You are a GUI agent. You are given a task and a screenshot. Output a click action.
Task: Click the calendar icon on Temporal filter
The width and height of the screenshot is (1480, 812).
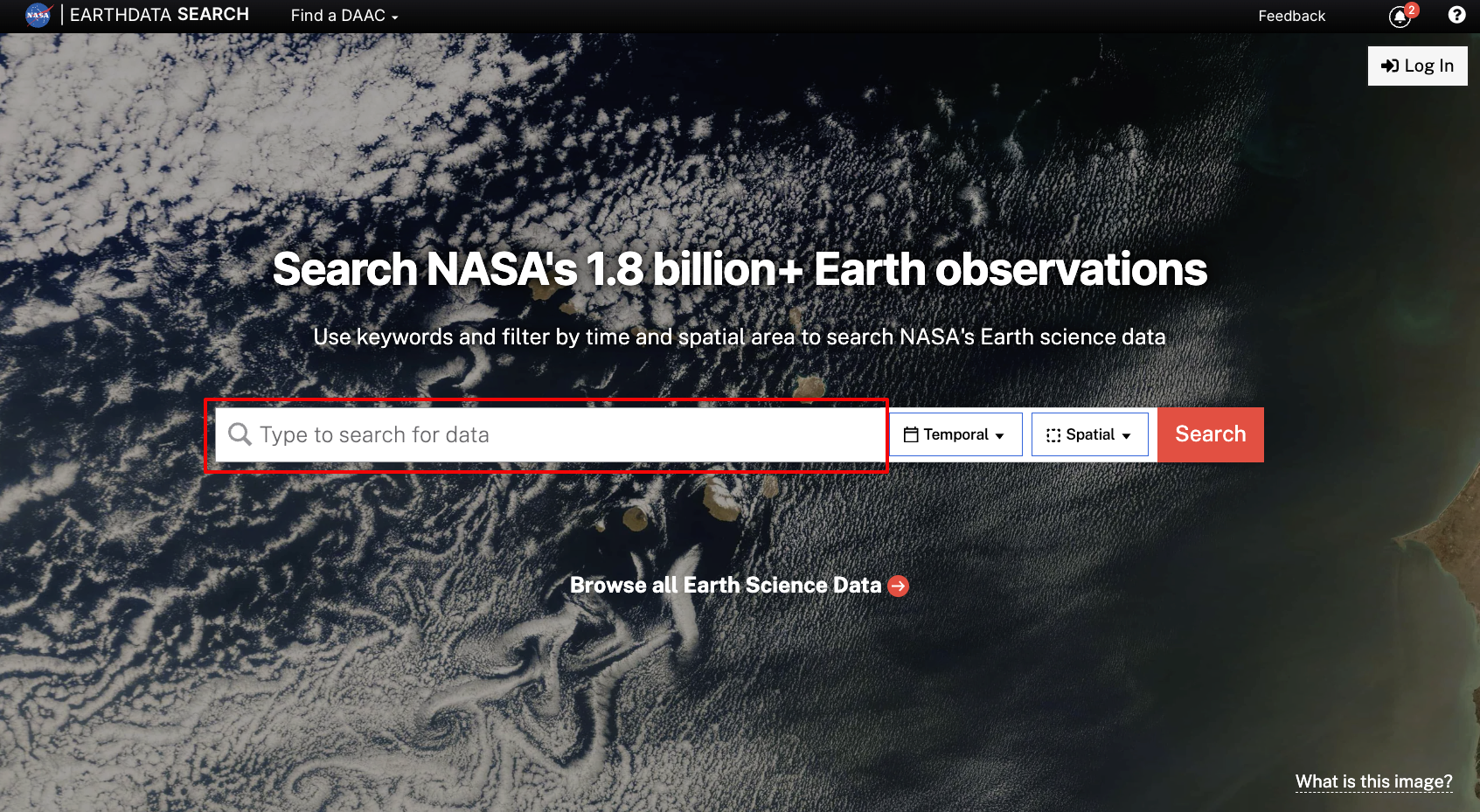click(912, 434)
